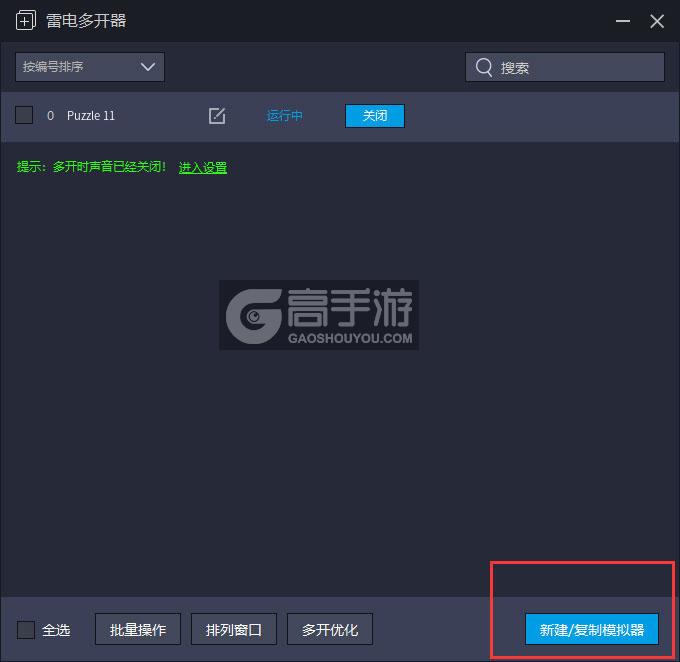680x662 pixels.
Task: Click the 排列窗口 arrange windows button
Action: pos(234,629)
